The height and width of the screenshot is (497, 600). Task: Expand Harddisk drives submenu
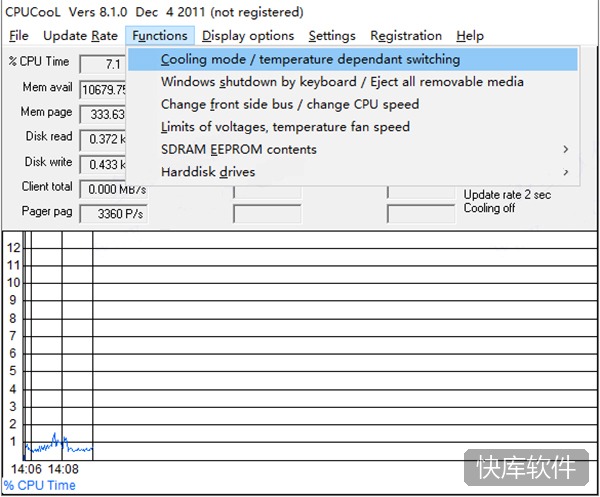click(x=352, y=172)
